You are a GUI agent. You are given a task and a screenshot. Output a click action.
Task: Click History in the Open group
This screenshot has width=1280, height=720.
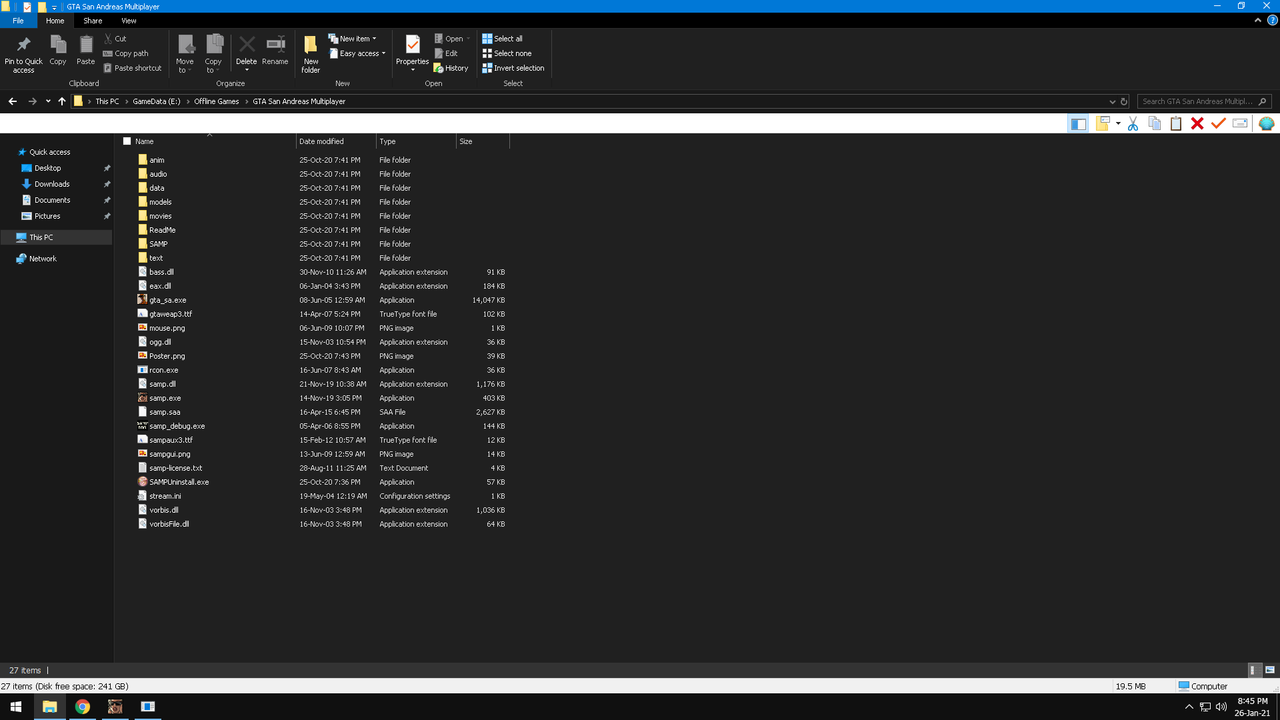coord(451,68)
